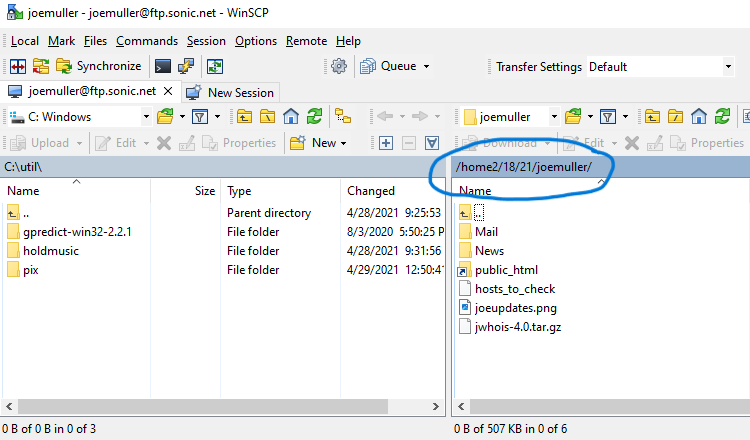Select the remote public_html link
The image size is (750, 440).
pyautogui.click(x=498, y=270)
